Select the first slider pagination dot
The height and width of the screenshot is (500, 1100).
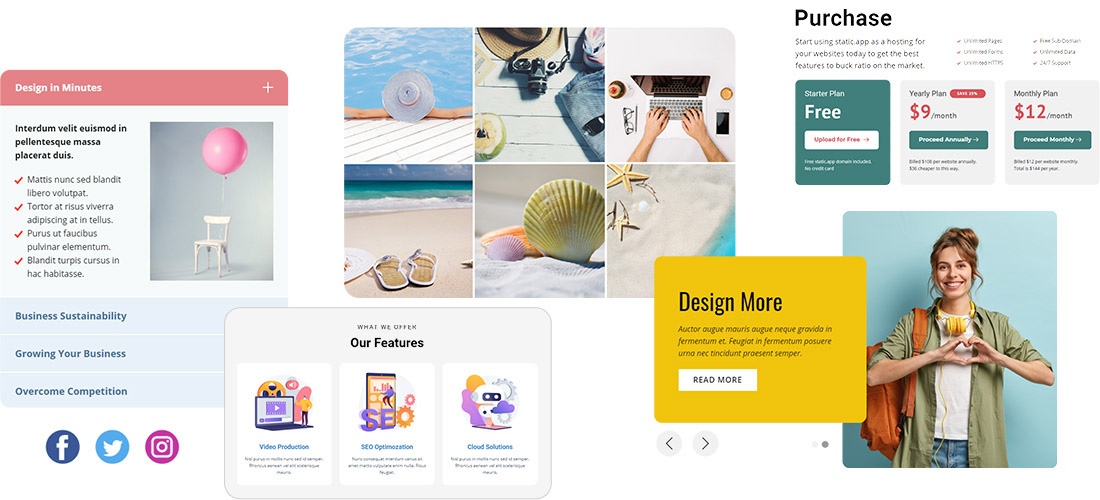(815, 444)
